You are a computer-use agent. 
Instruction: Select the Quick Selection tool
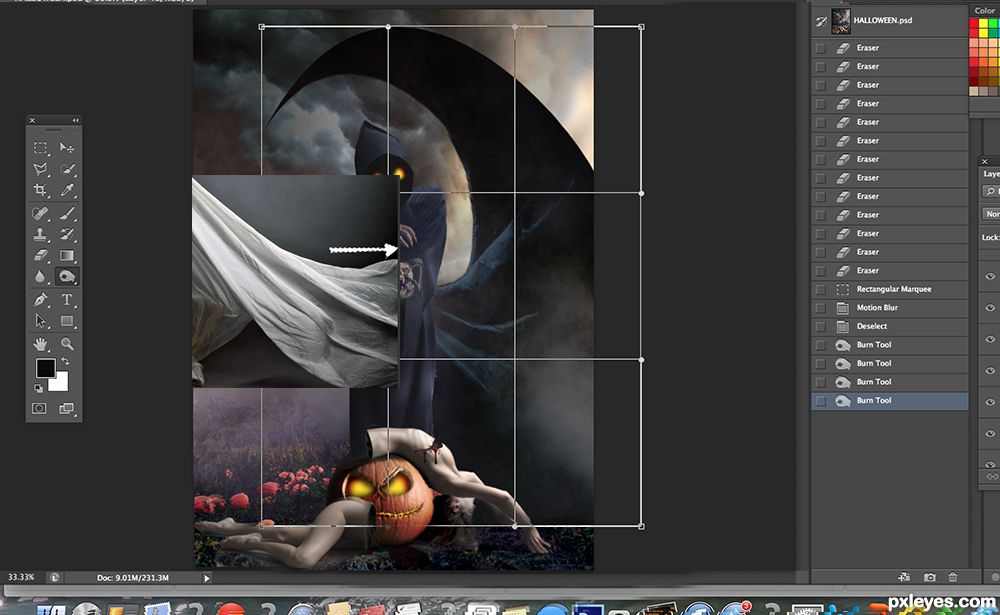[x=67, y=169]
